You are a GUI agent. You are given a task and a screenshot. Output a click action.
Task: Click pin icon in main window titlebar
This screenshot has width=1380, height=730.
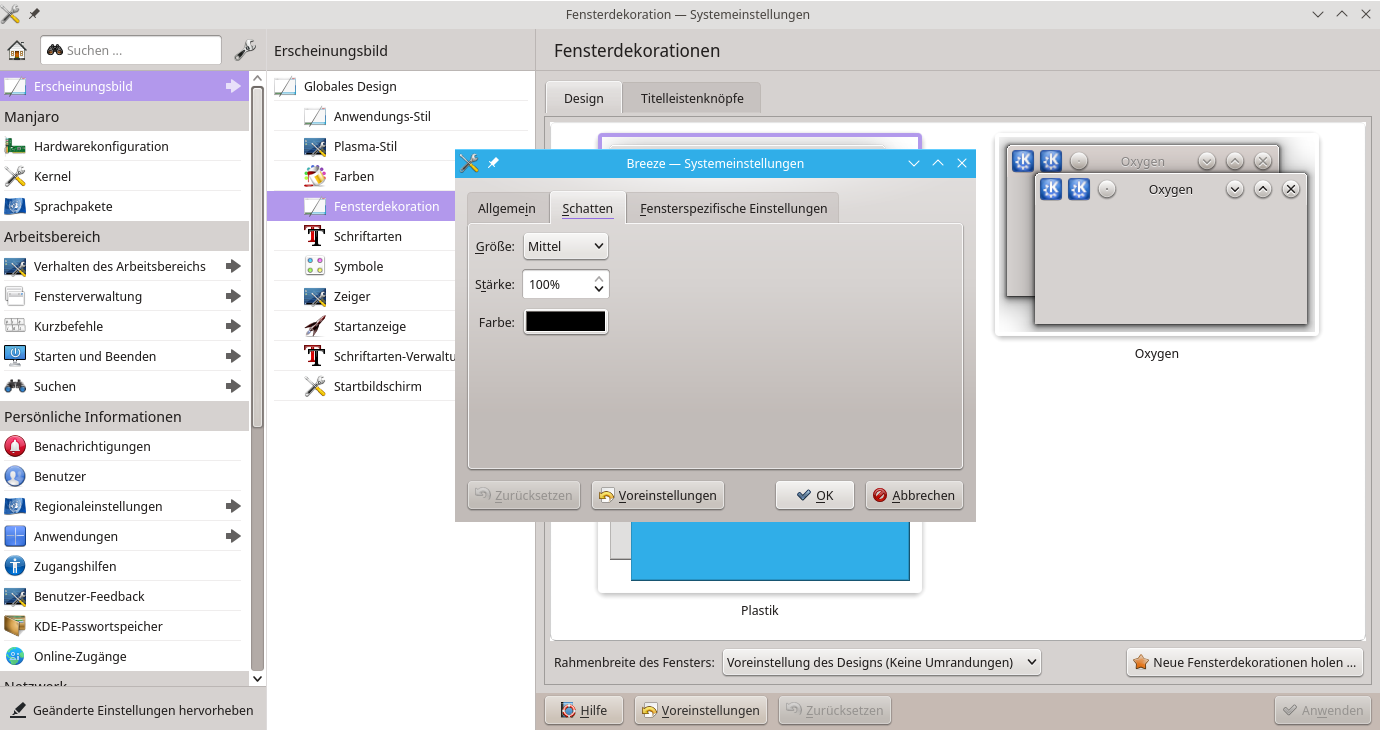(x=34, y=14)
